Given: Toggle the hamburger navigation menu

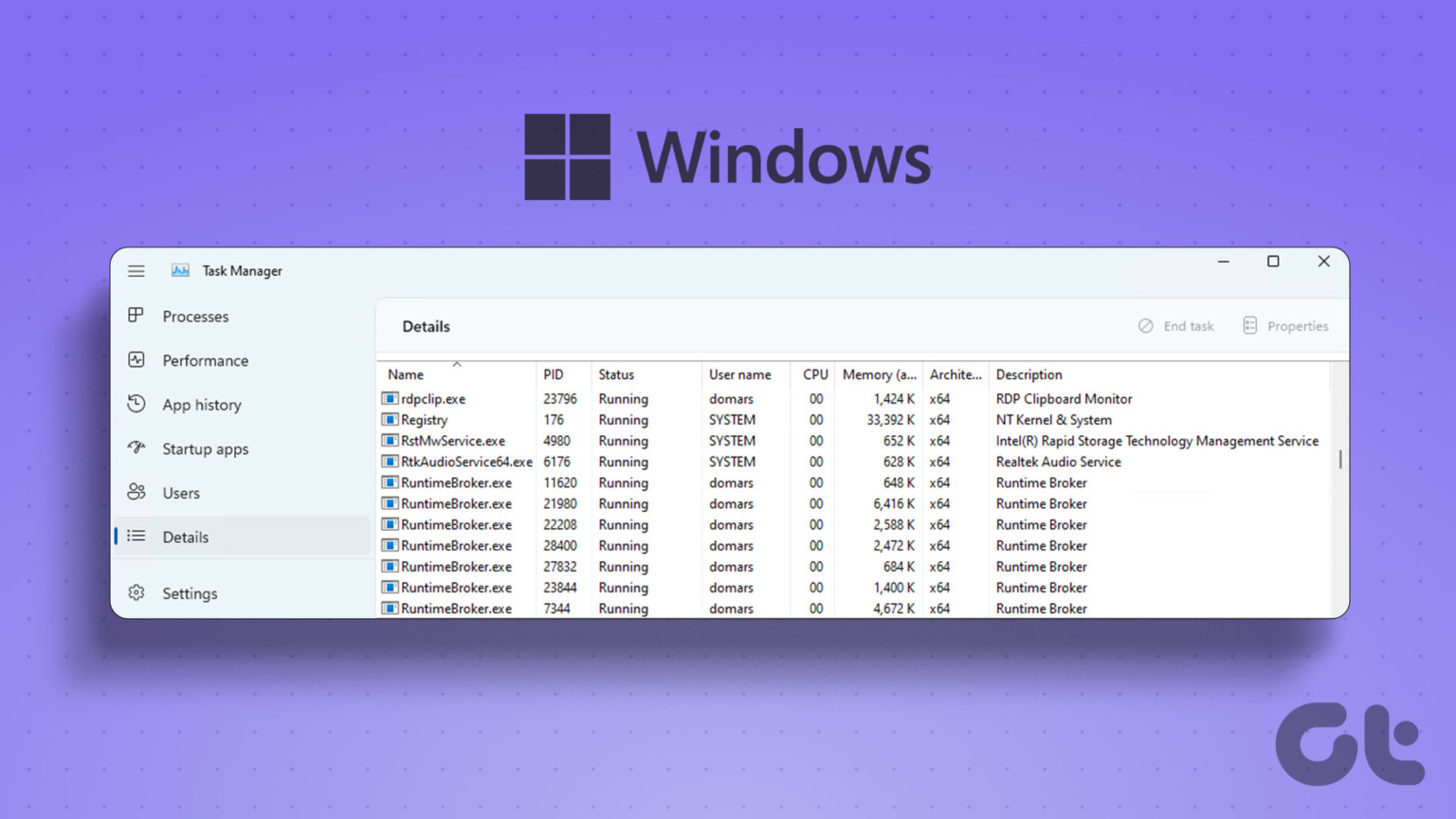Looking at the screenshot, I should [x=136, y=271].
